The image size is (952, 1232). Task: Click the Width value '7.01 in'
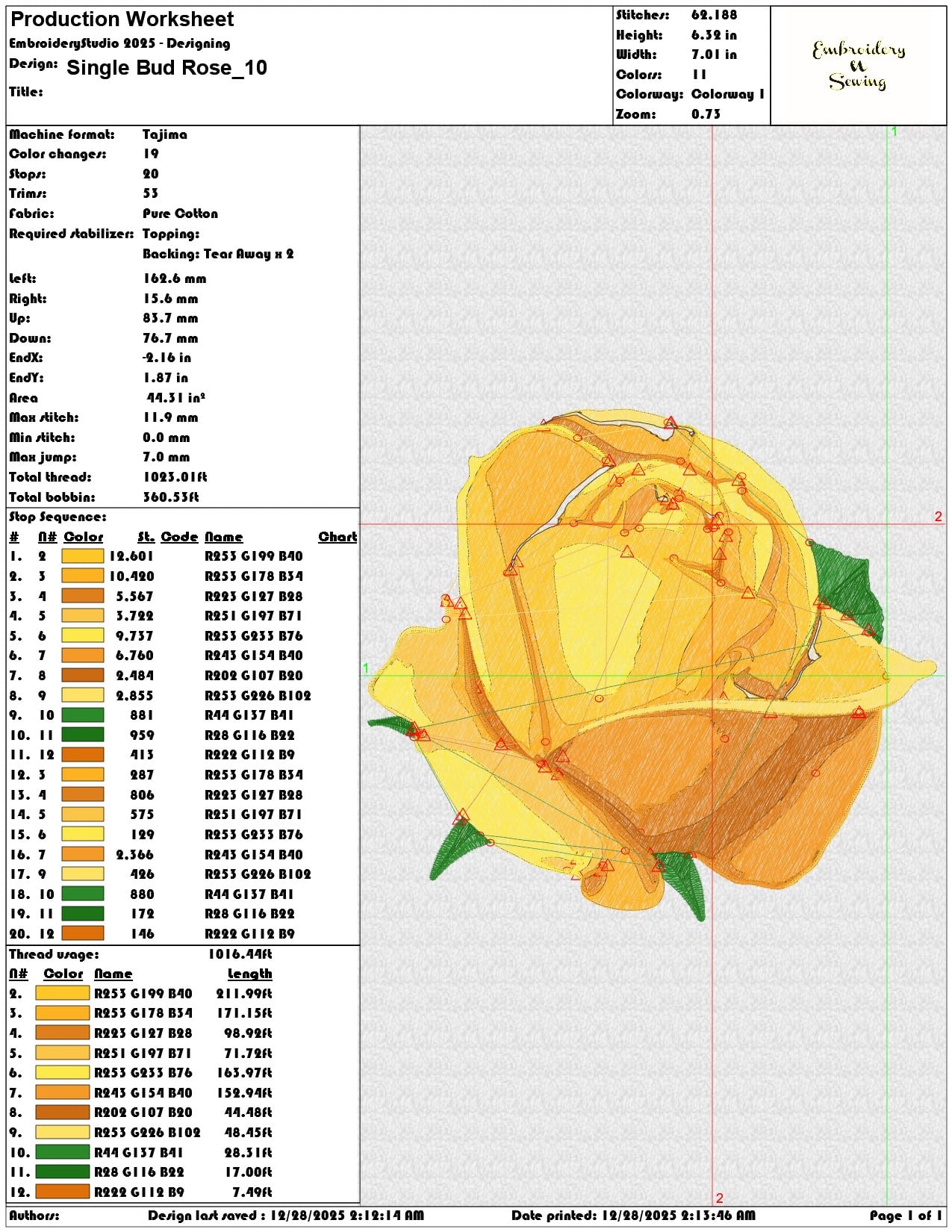pos(714,55)
